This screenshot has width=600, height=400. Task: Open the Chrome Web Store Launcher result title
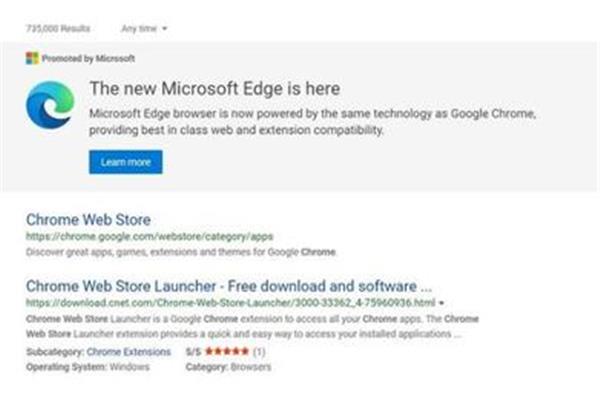point(229,286)
